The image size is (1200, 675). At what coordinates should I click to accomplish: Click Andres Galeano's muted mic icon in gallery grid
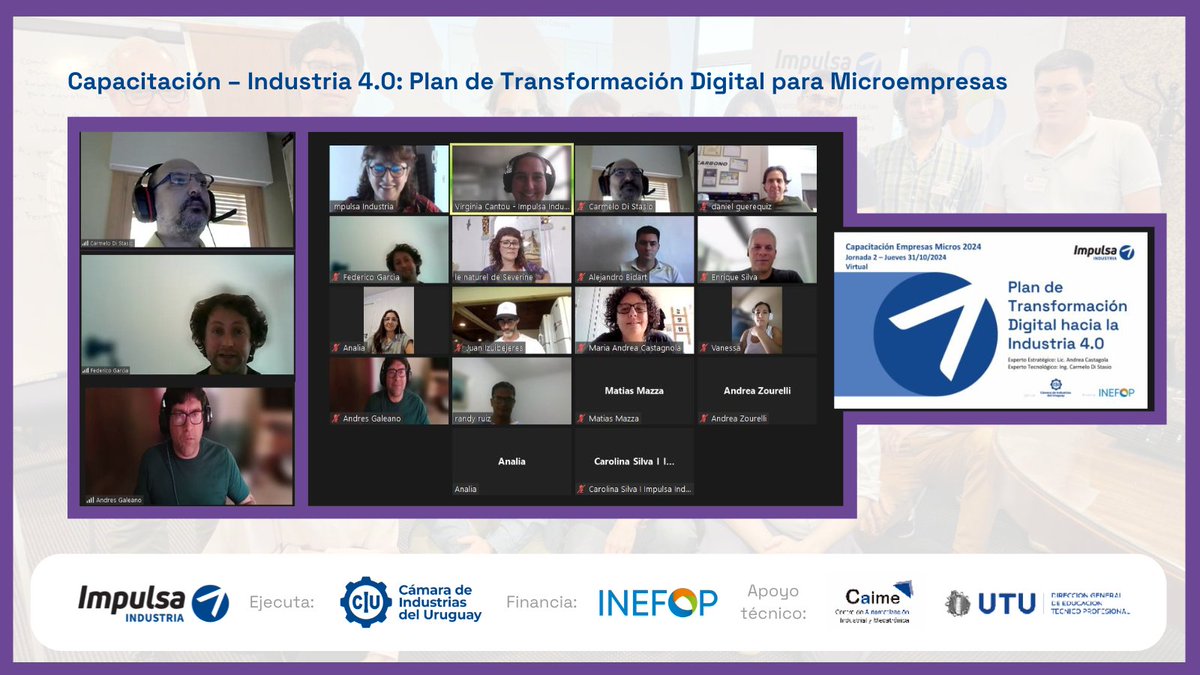[x=336, y=419]
